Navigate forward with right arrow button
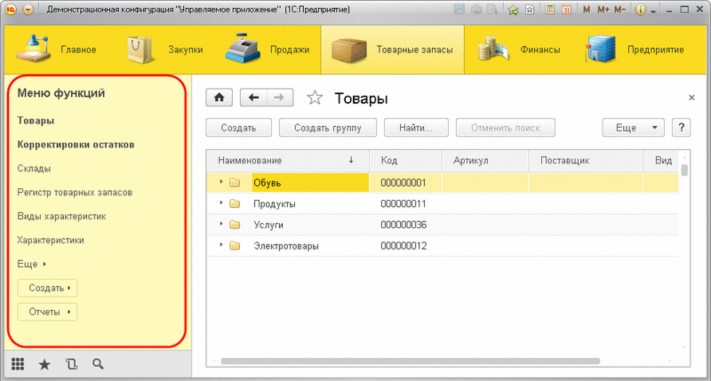 (280, 98)
